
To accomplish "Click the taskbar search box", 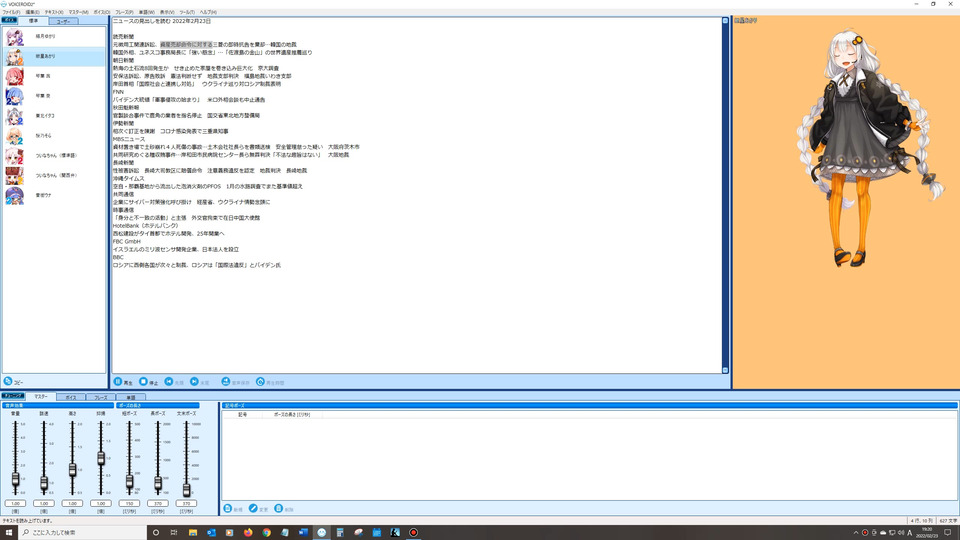I will point(82,532).
